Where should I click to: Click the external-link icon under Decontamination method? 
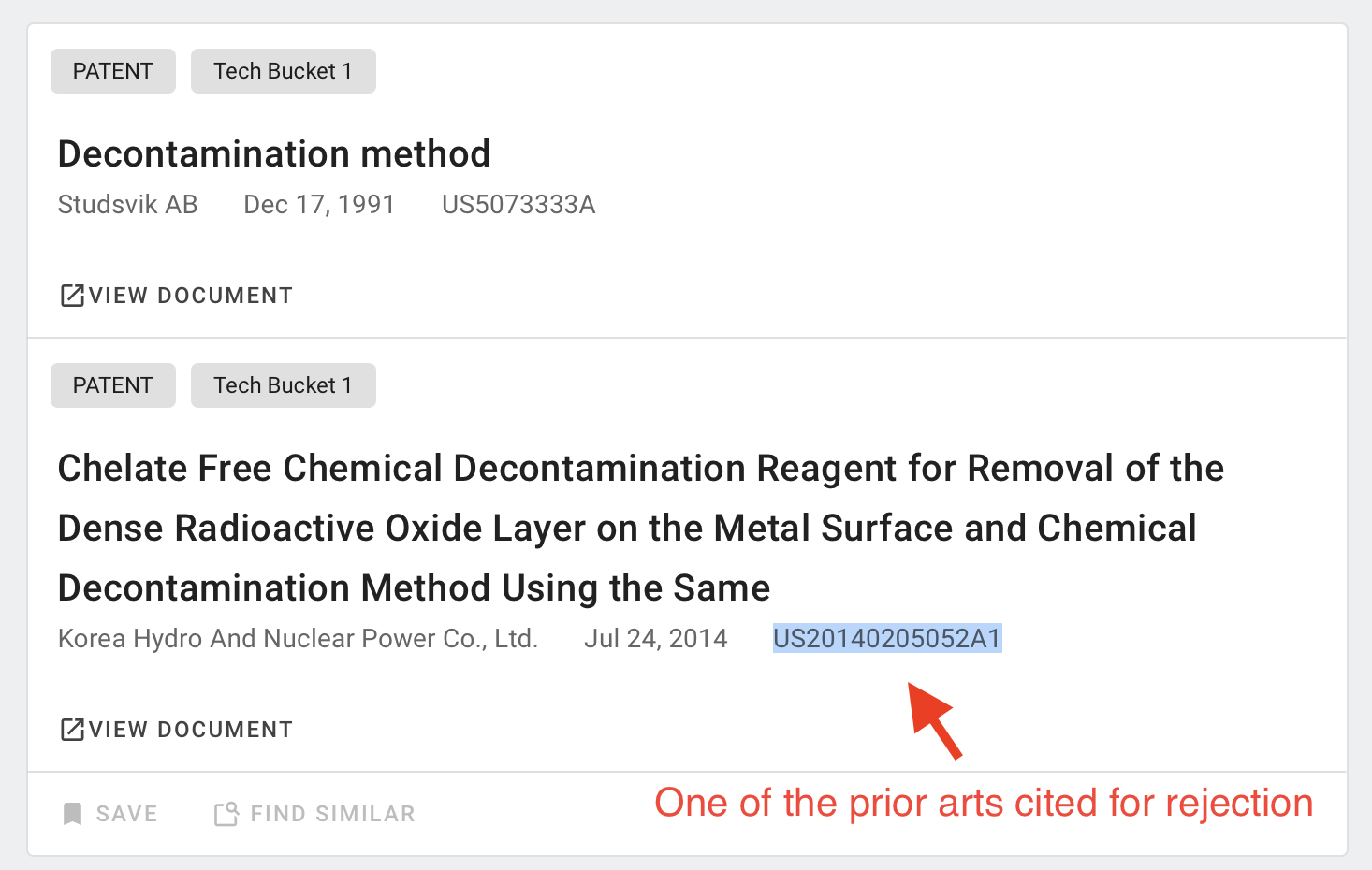point(72,296)
